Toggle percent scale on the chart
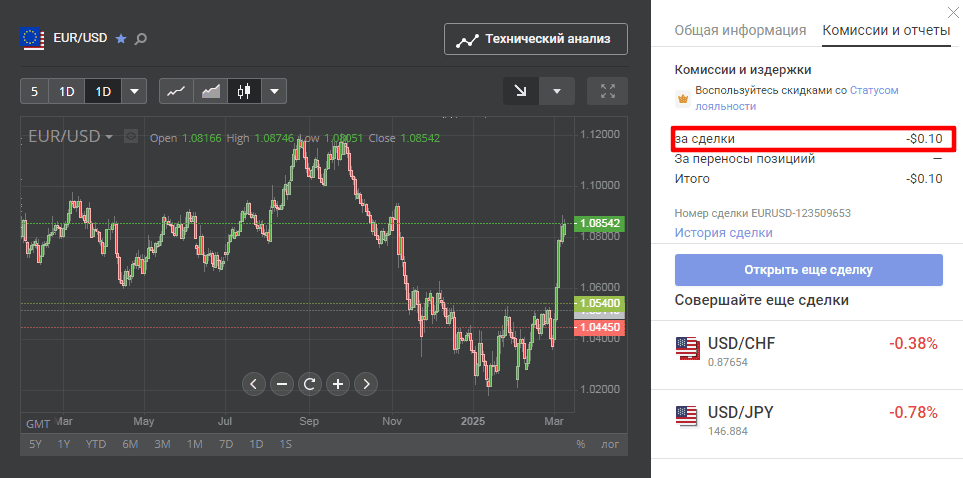 [580, 444]
